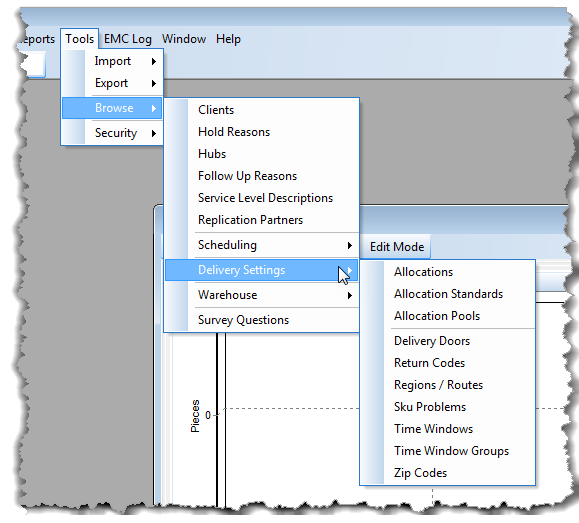Open the EMC Log menu
Image resolution: width=579 pixels, height=523 pixels.
tap(128, 39)
